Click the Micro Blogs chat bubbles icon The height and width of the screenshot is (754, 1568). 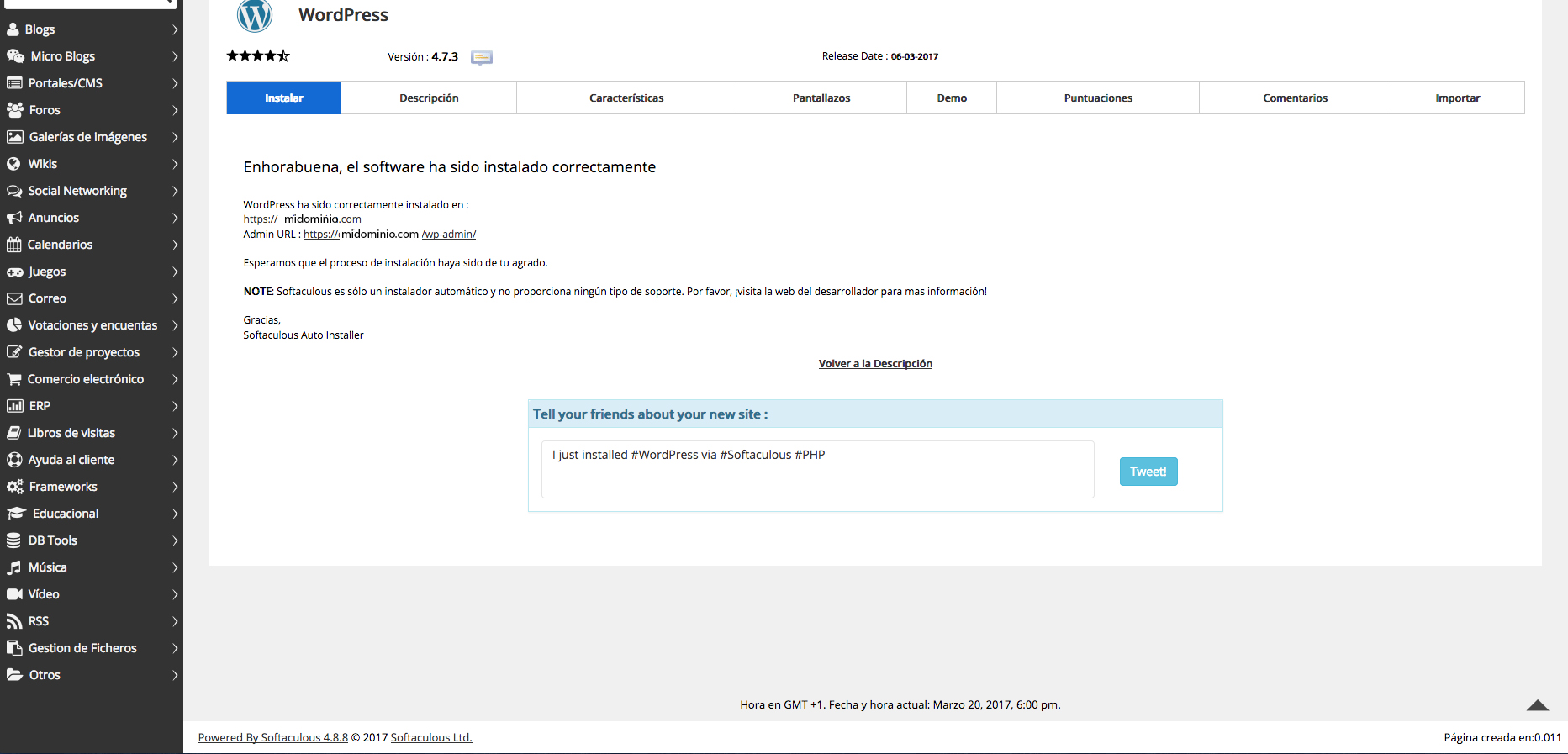tap(15, 56)
